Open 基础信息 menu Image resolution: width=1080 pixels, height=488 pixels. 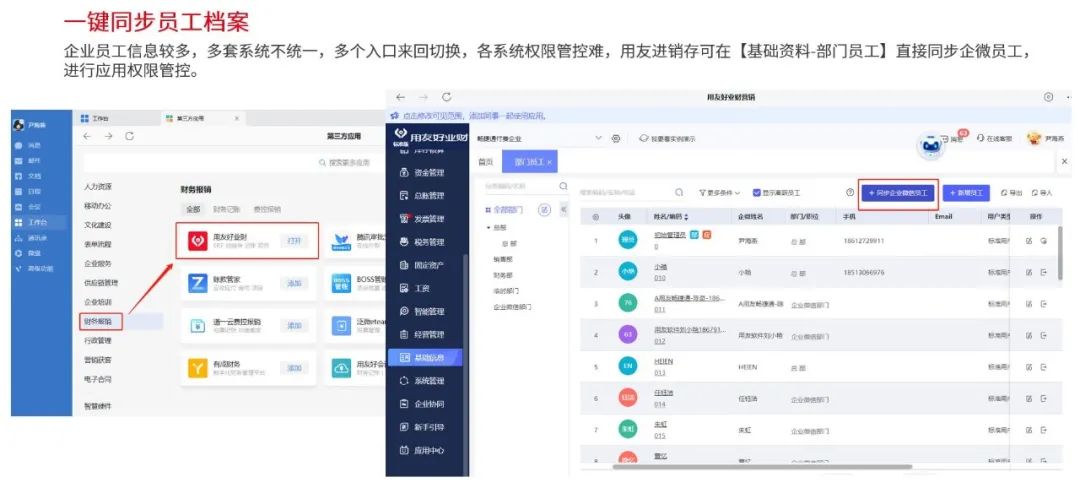424,357
